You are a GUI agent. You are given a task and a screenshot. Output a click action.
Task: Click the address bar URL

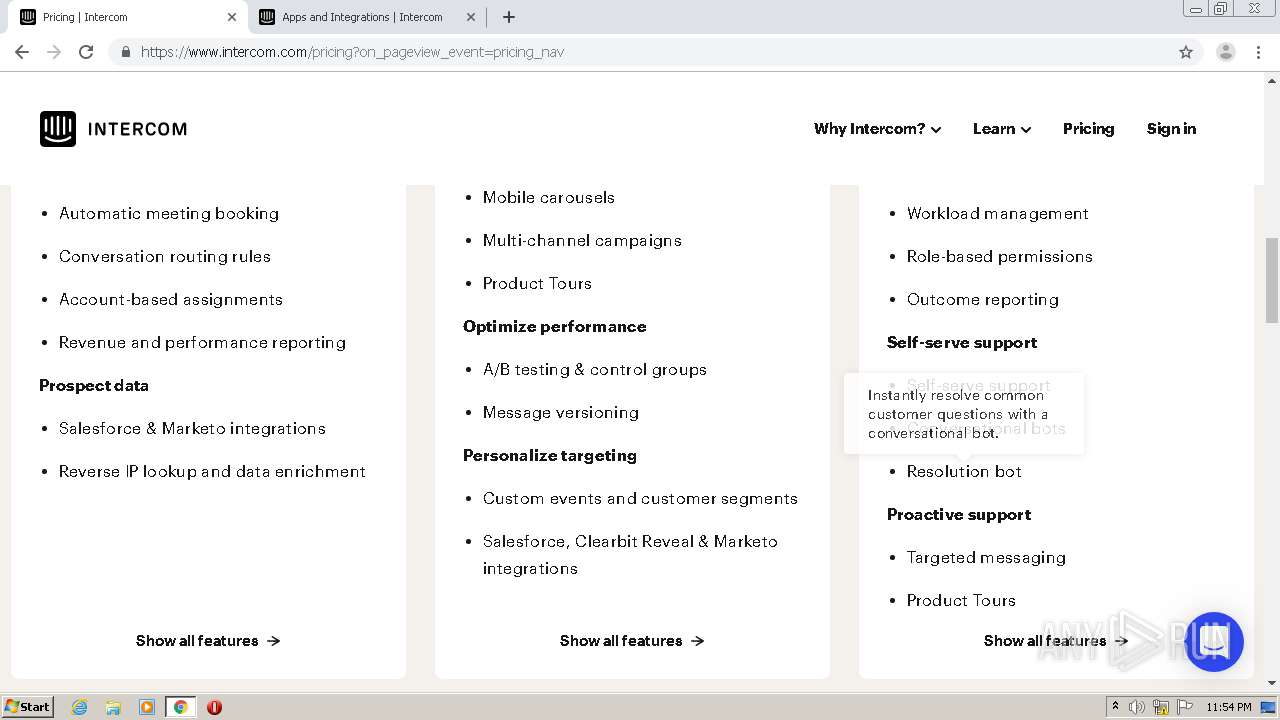[352, 52]
